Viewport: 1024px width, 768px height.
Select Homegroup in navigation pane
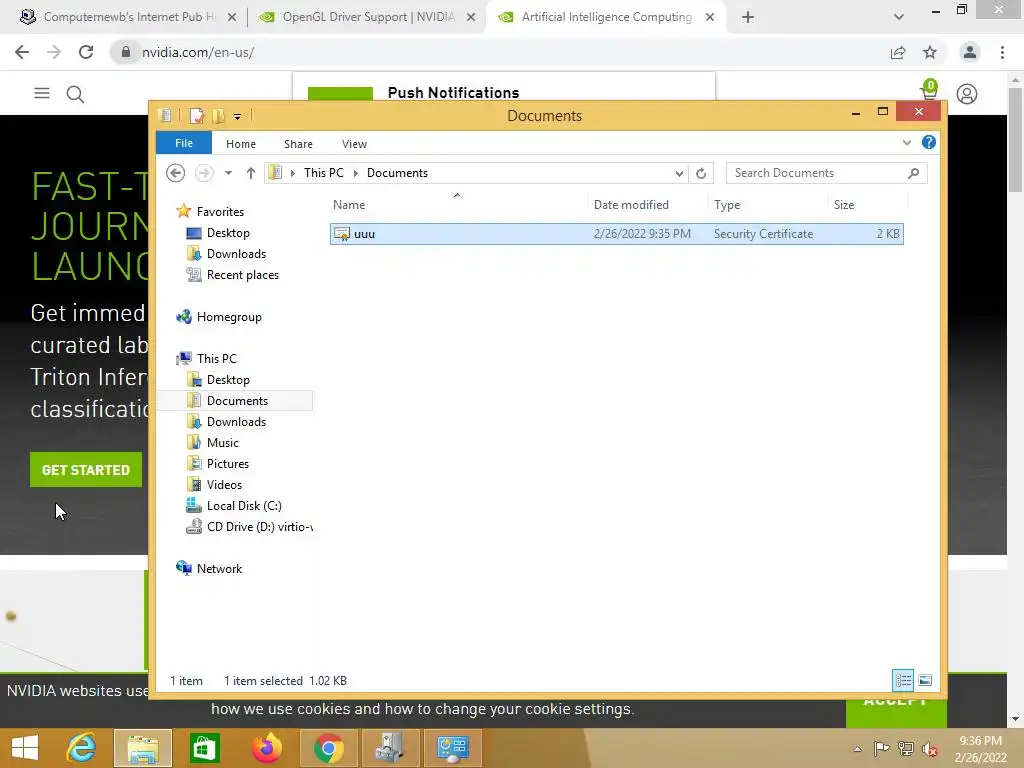tap(229, 317)
